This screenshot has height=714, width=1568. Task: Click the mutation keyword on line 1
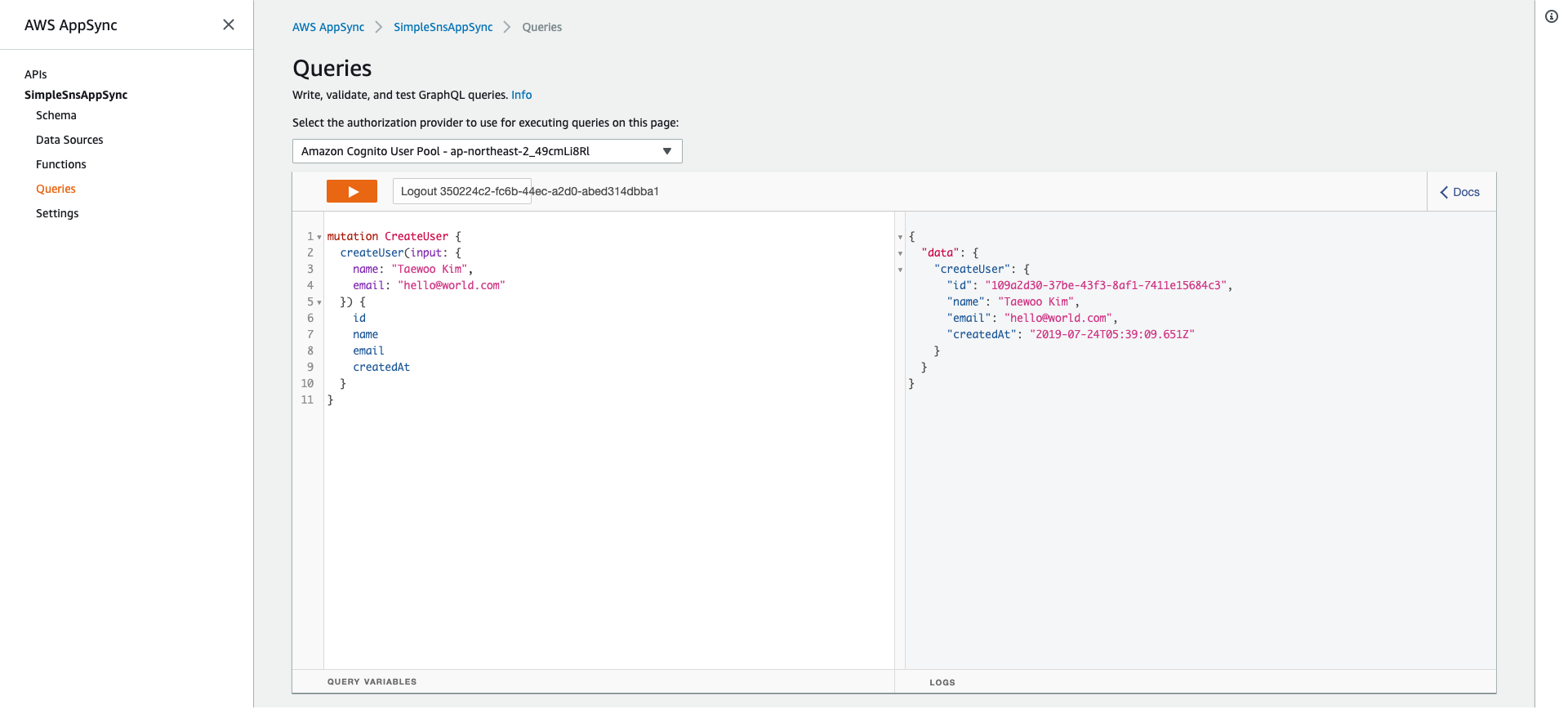[353, 236]
